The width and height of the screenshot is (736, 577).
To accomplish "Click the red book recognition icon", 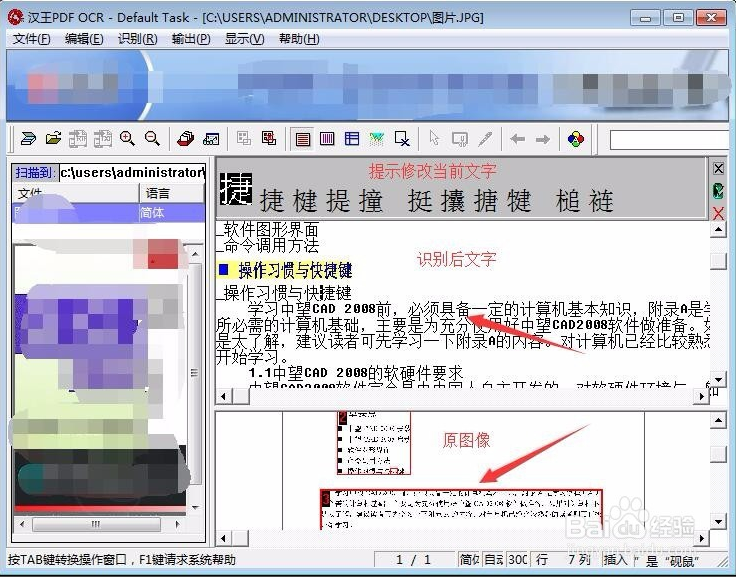I will coord(185,138).
